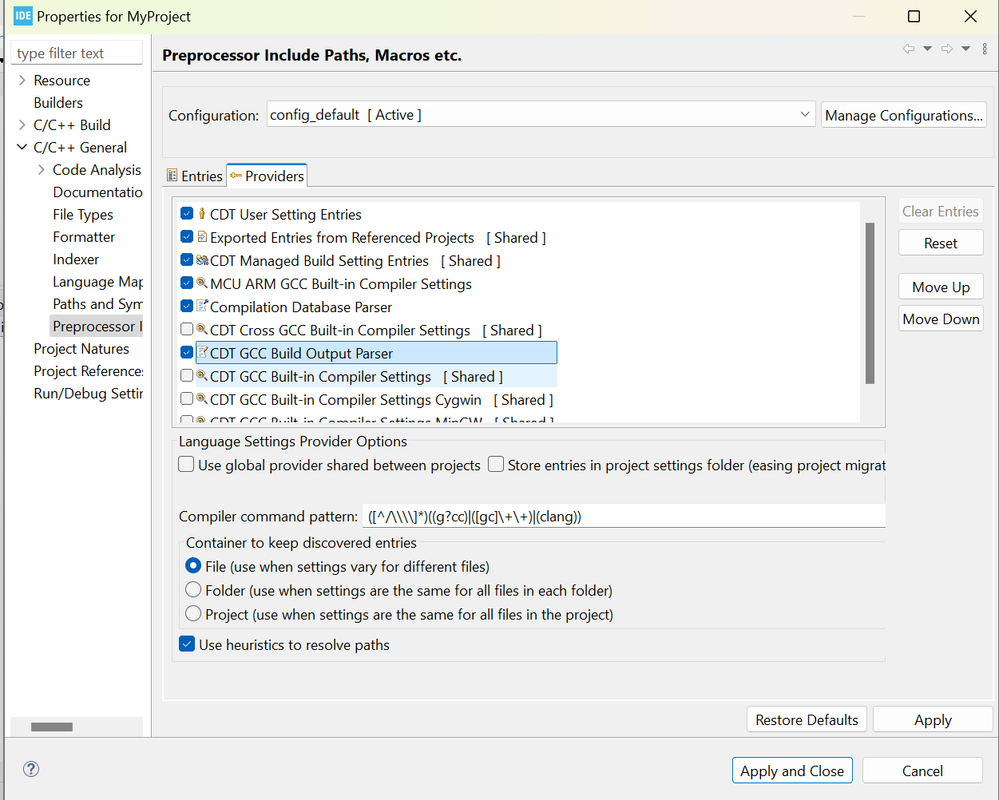The width and height of the screenshot is (999, 800).
Task: Click the Compilation Database Parser icon
Action: tap(202, 307)
